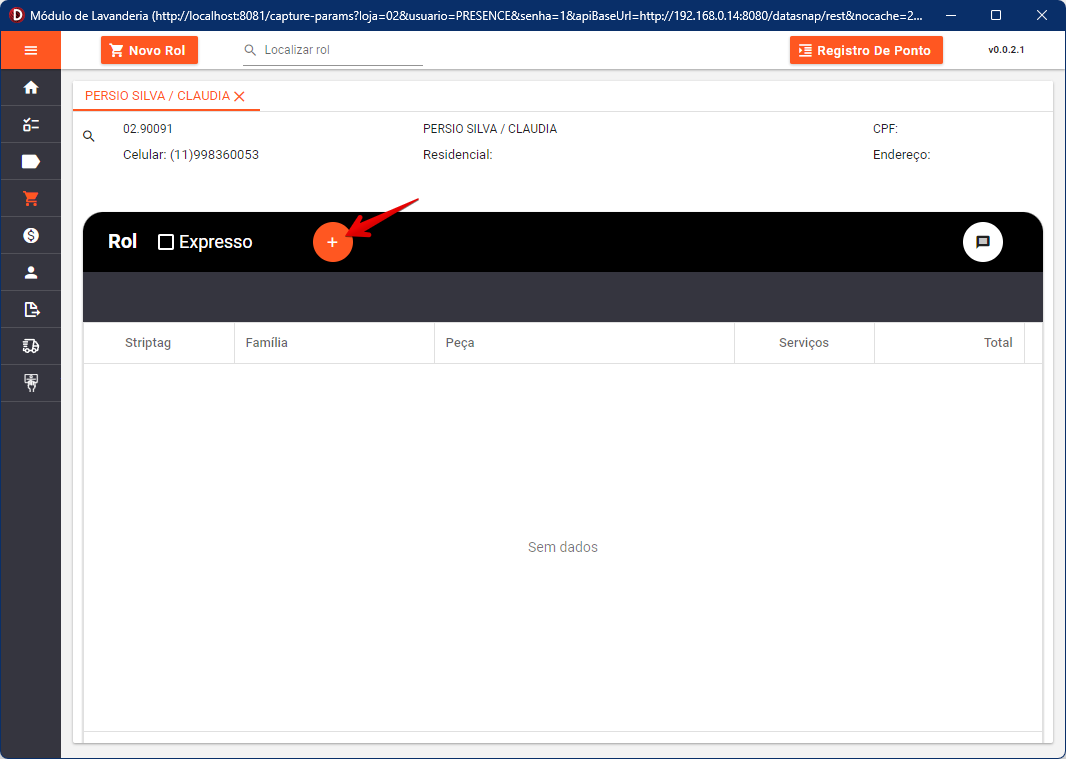Click the Residencial: label

pos(458,154)
